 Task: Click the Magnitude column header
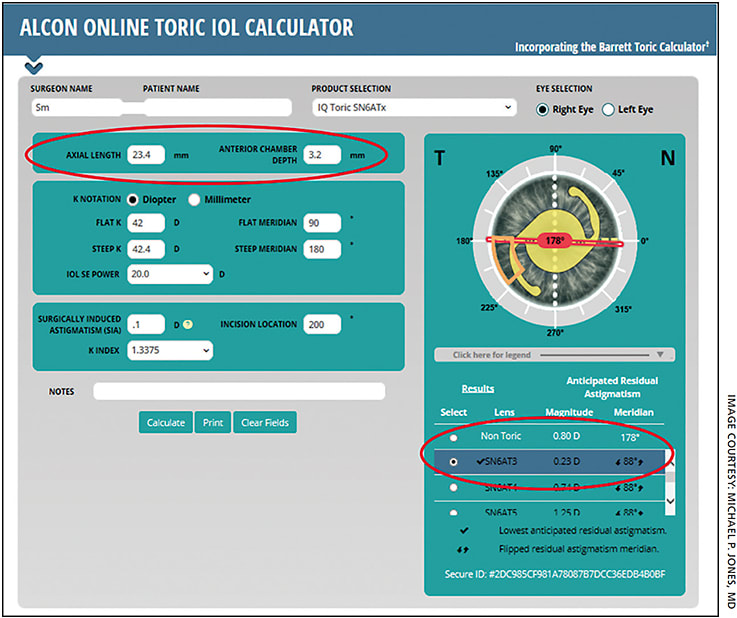coord(569,412)
